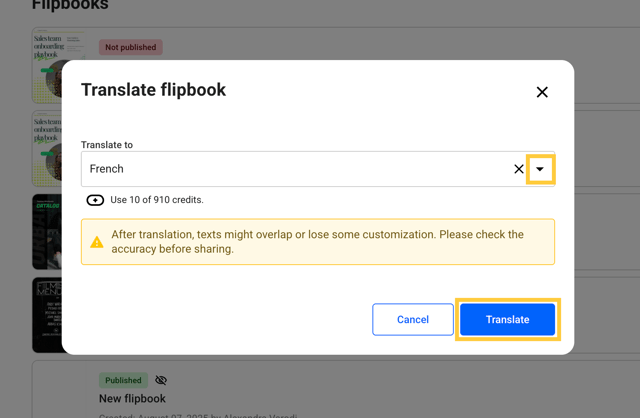This screenshot has height=418, width=640.
Task: Click the blue Translate button
Action: (x=507, y=319)
